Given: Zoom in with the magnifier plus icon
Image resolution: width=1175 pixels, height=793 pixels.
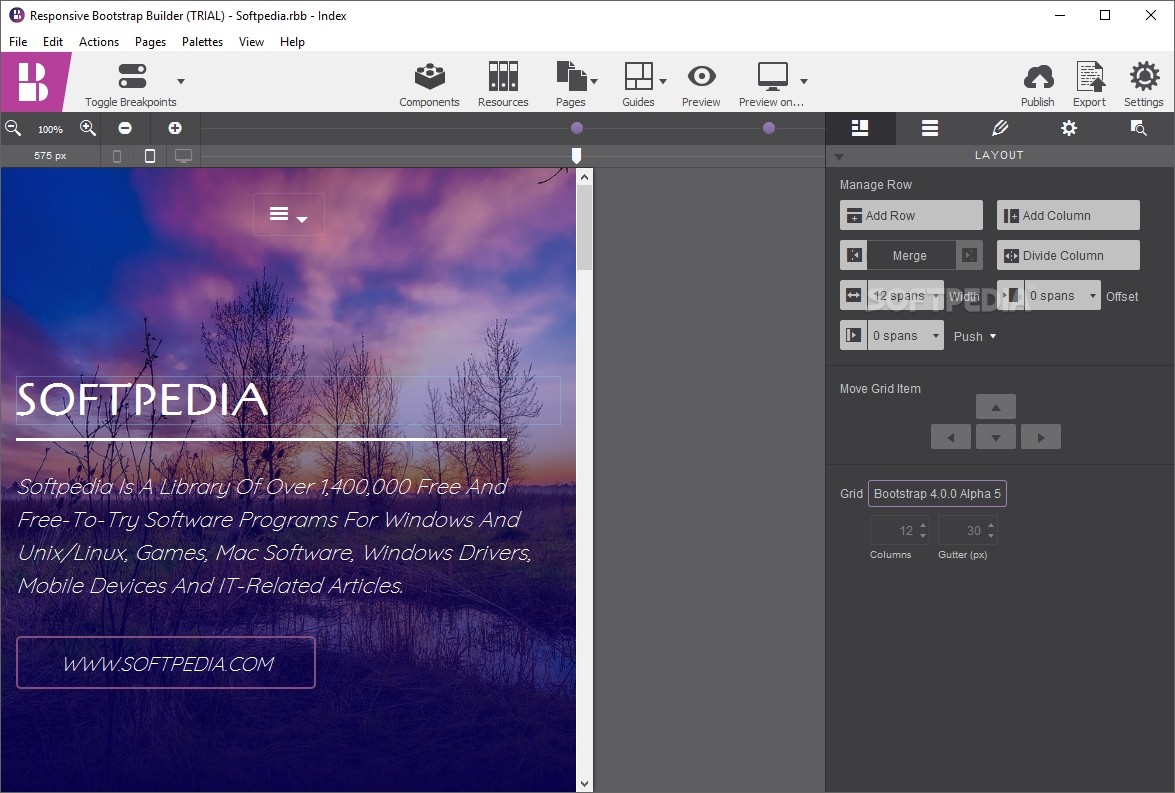Looking at the screenshot, I should coord(88,128).
